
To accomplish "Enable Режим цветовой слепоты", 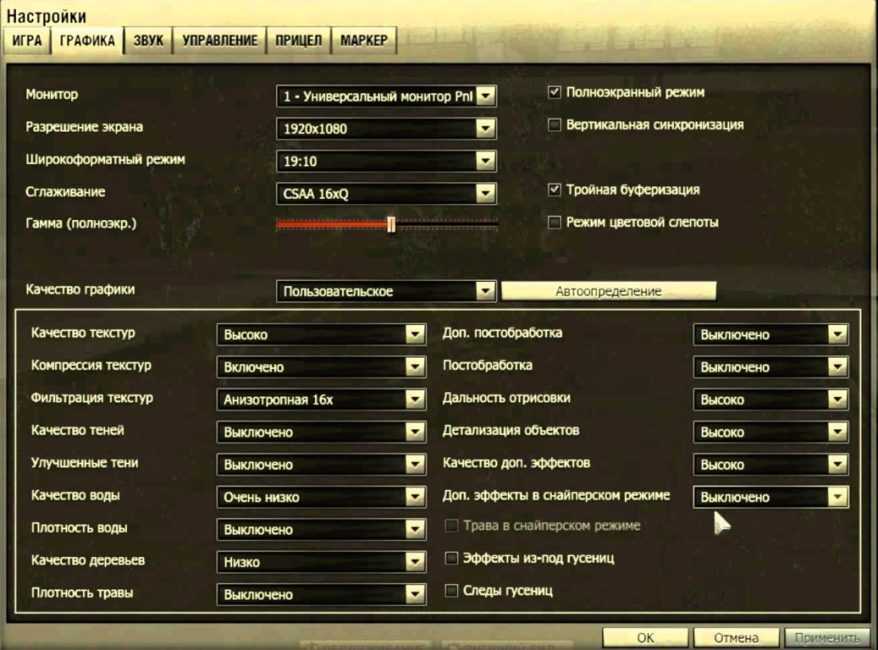I will coord(555,222).
